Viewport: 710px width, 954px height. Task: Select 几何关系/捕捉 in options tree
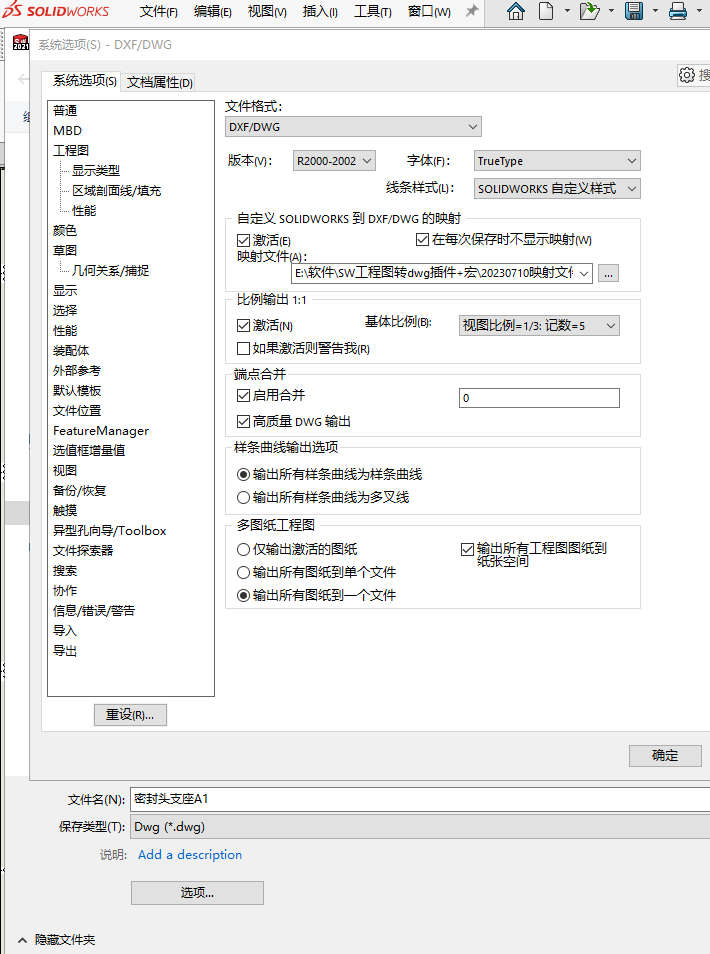[x=110, y=270]
